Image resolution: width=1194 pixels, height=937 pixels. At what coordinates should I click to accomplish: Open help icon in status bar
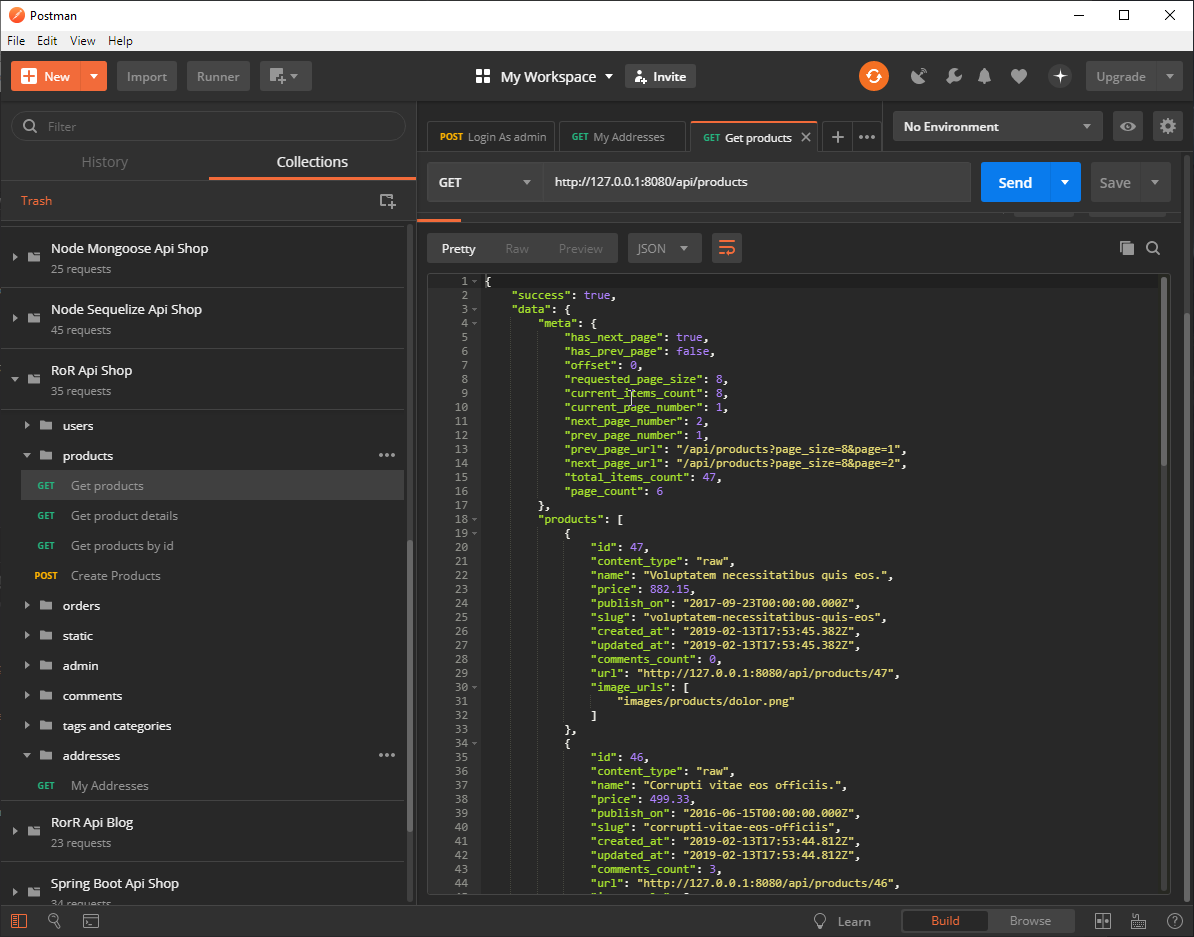click(x=1174, y=921)
